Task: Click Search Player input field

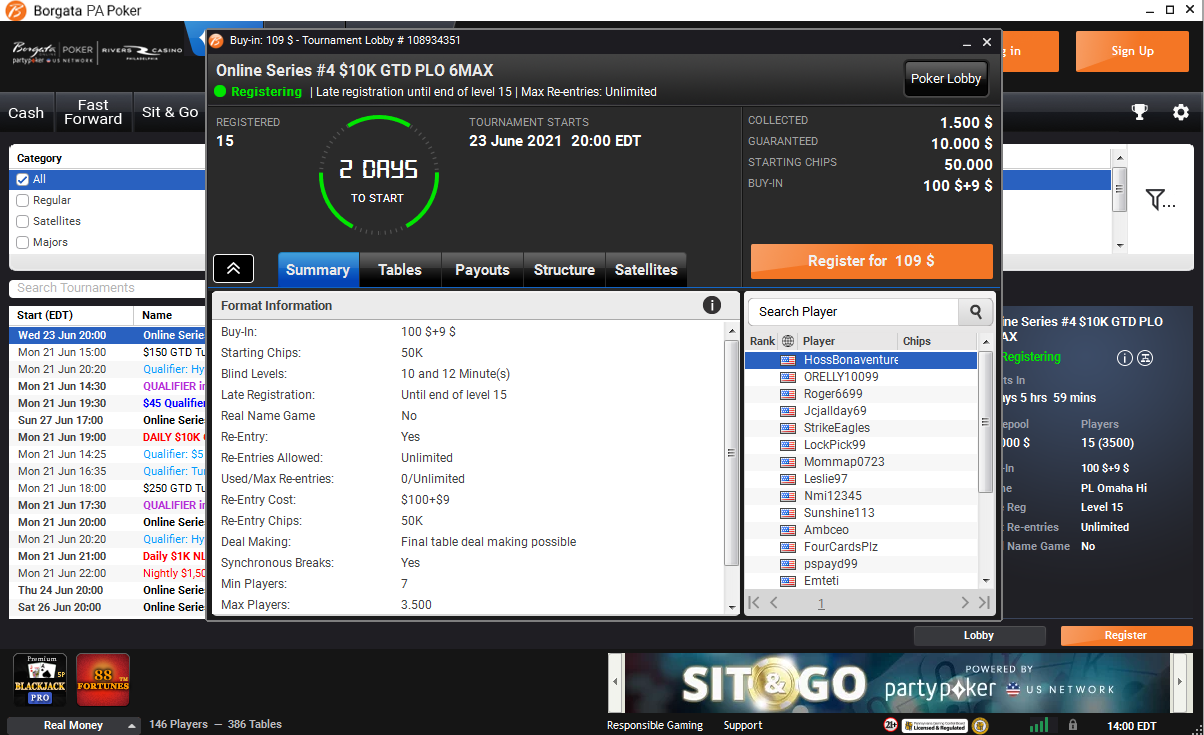Action: click(x=853, y=312)
